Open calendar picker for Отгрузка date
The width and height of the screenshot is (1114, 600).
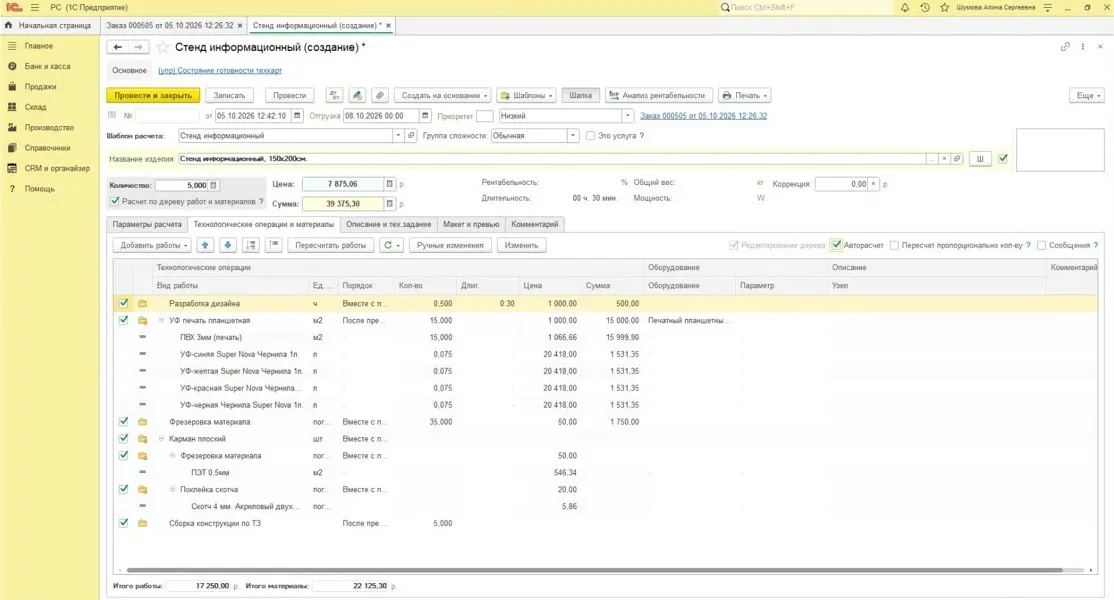point(425,116)
